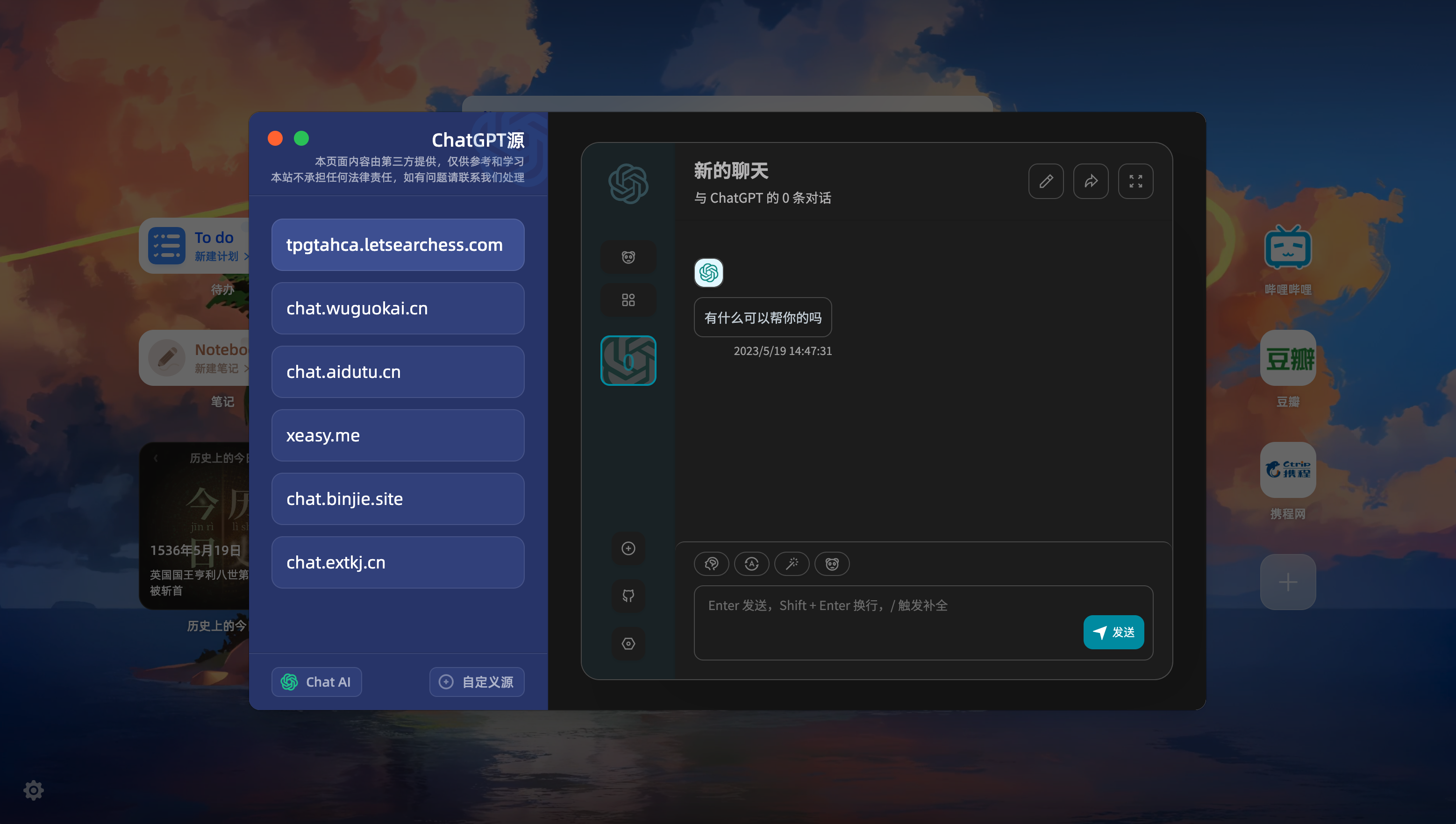1456x824 pixels.
Task: Click the brain icon above the input box
Action: (x=711, y=564)
